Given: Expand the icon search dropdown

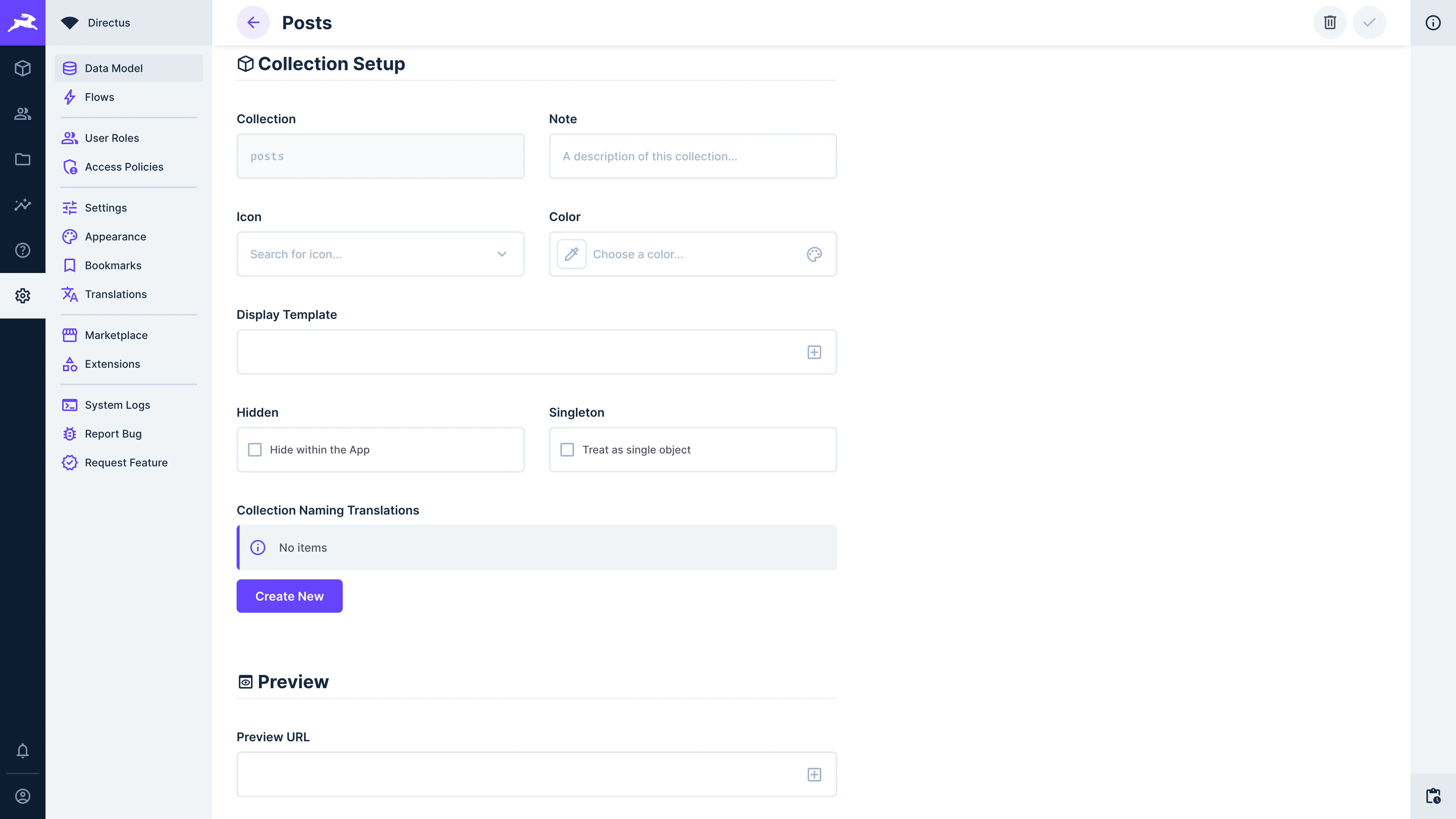Looking at the screenshot, I should pyautogui.click(x=501, y=254).
